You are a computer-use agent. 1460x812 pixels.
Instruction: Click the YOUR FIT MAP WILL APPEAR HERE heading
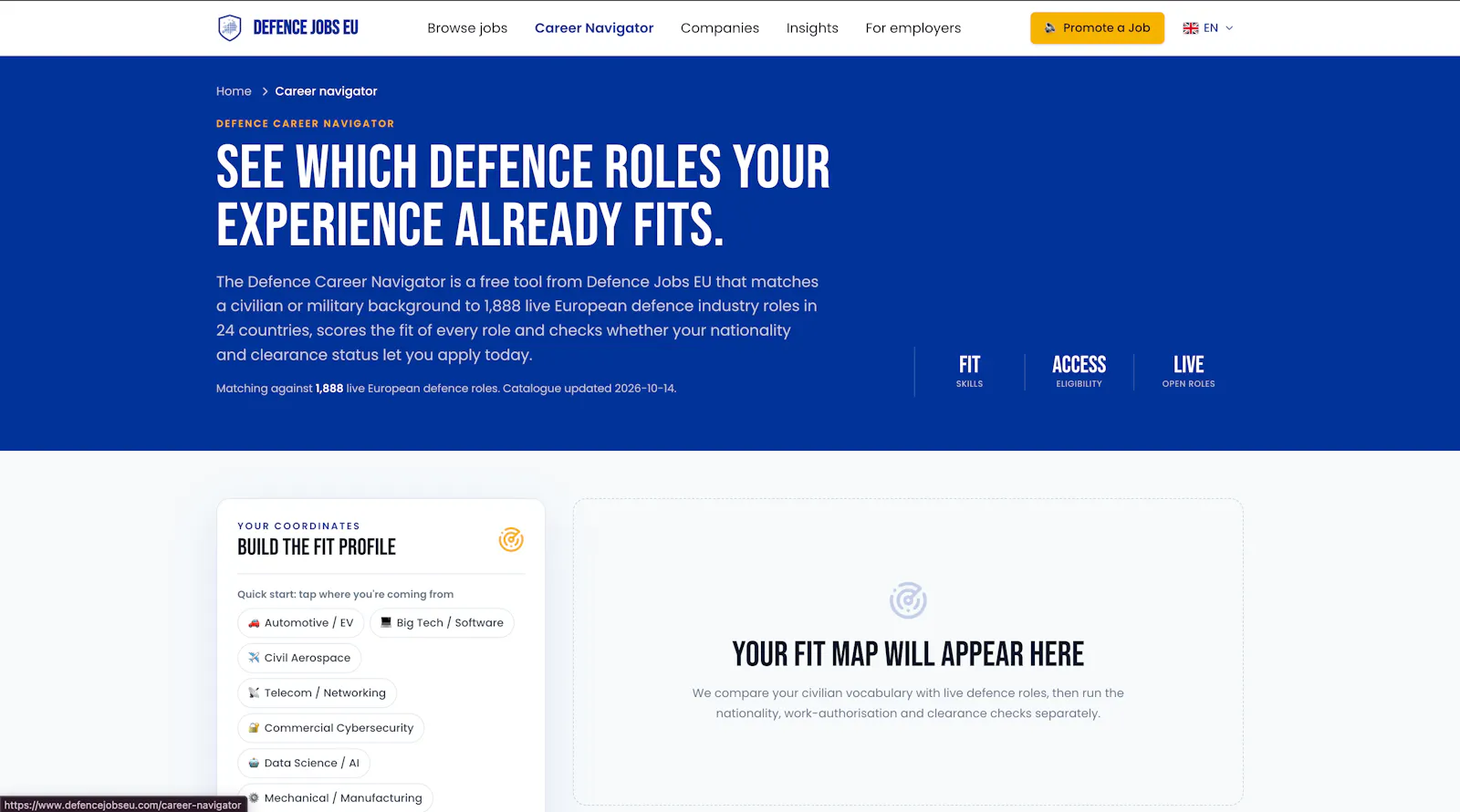click(x=908, y=654)
